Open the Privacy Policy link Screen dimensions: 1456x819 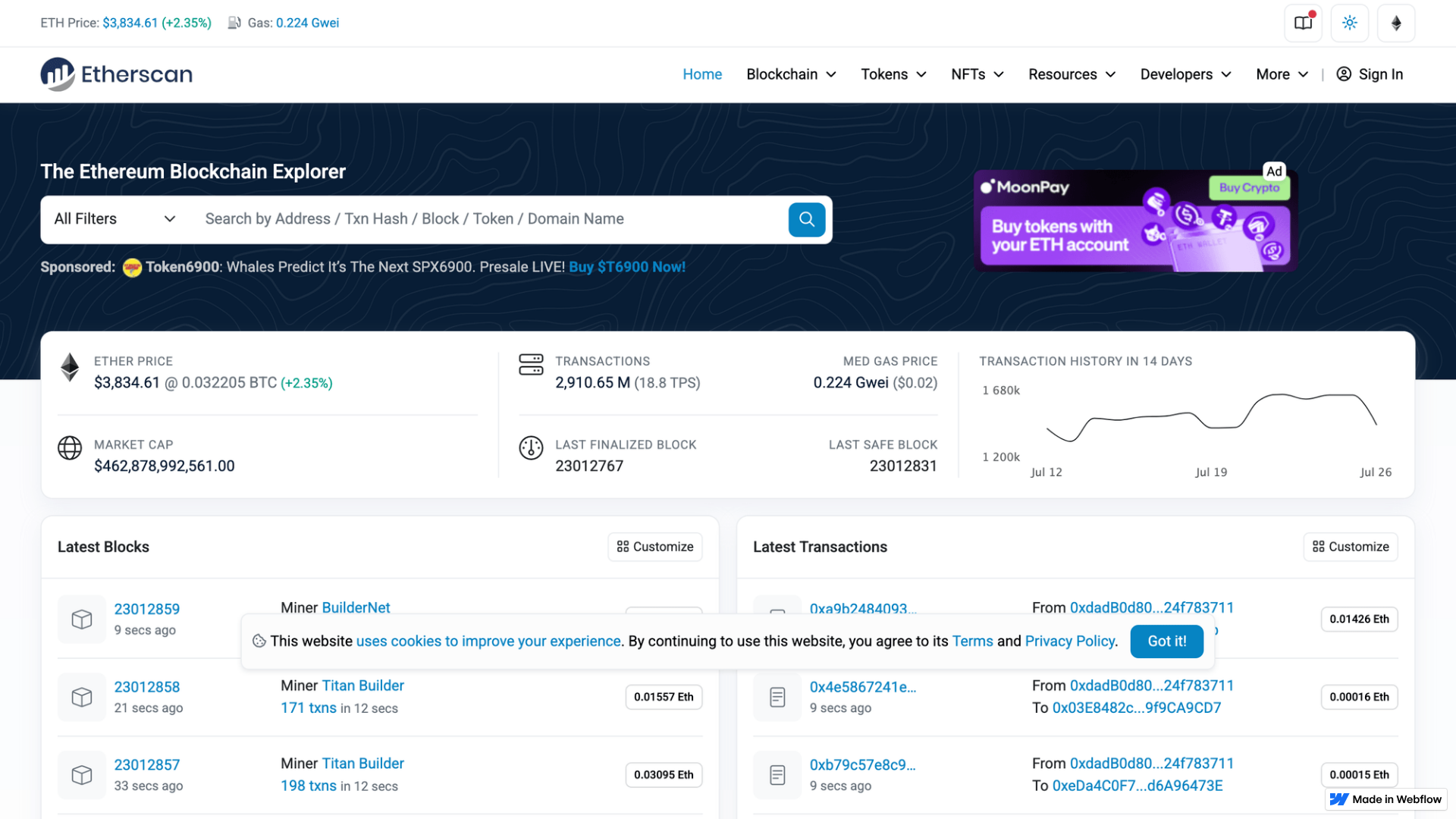point(1070,642)
